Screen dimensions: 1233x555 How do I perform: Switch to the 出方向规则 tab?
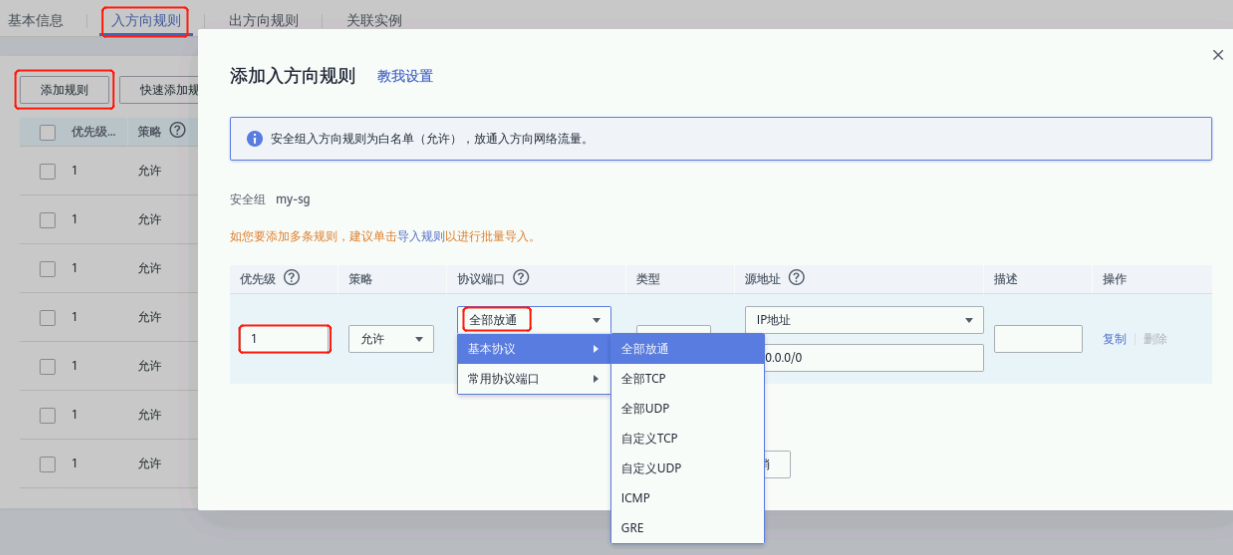263,20
